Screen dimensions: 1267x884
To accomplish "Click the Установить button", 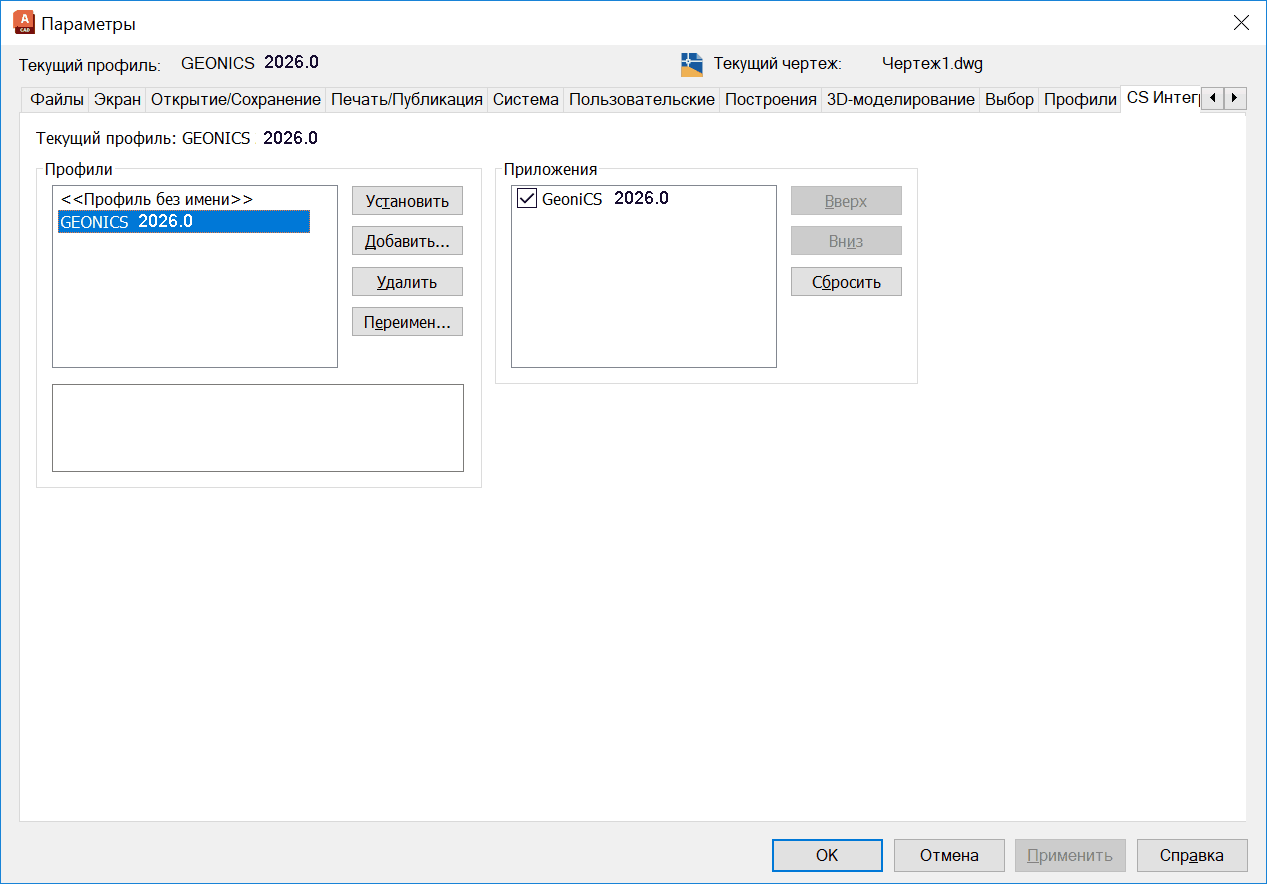I will tap(407, 201).
